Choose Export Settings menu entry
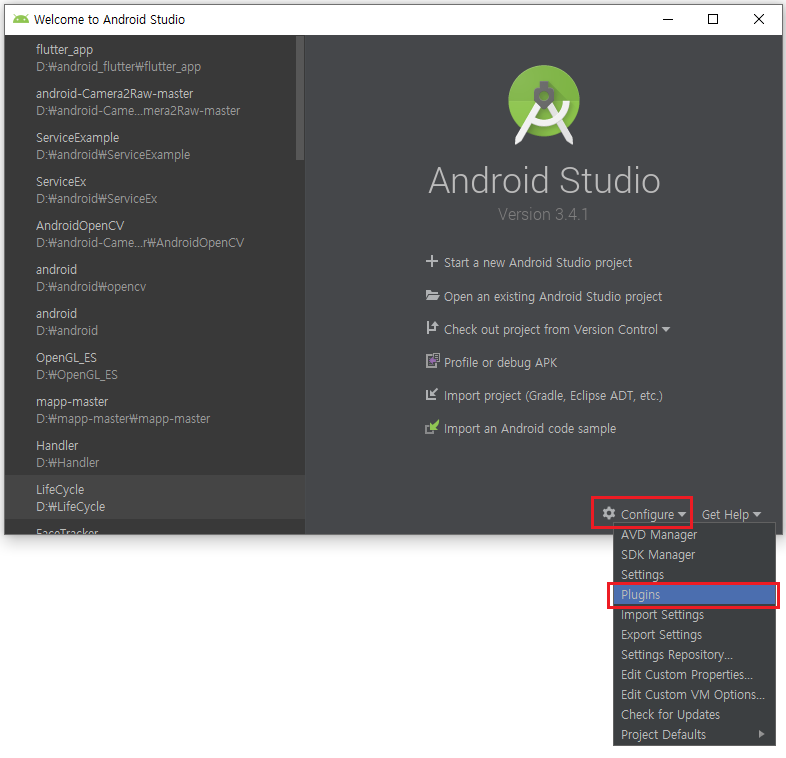This screenshot has height=758, width=786. [x=694, y=635]
